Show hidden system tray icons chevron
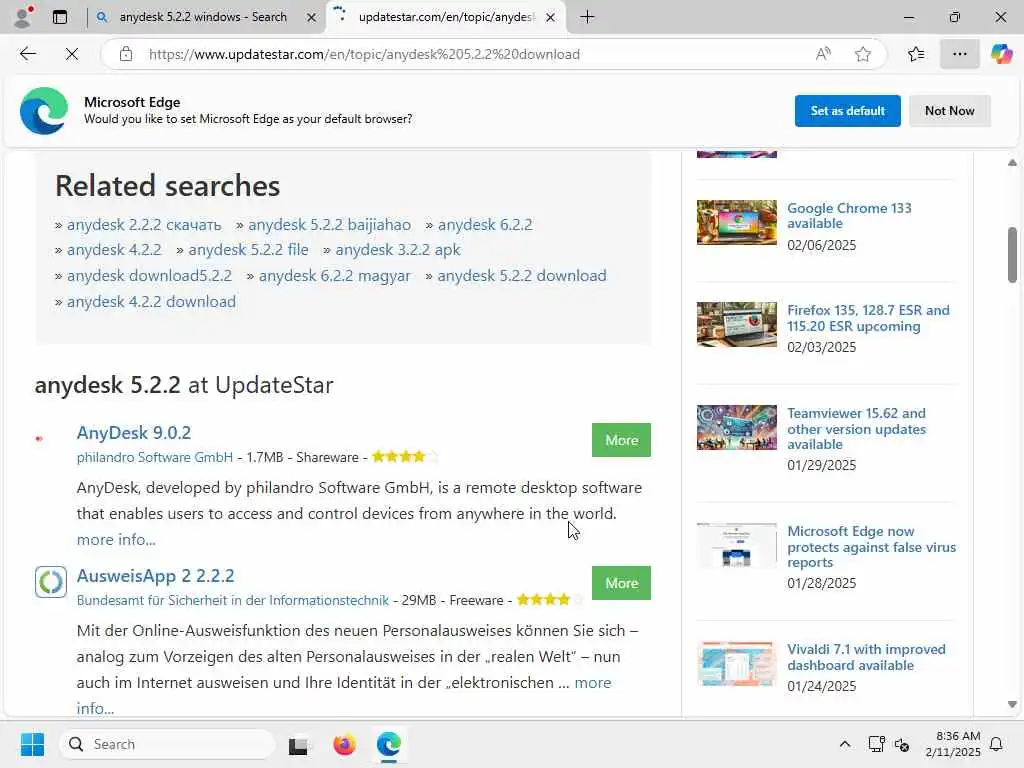The height and width of the screenshot is (768, 1024). click(x=844, y=744)
